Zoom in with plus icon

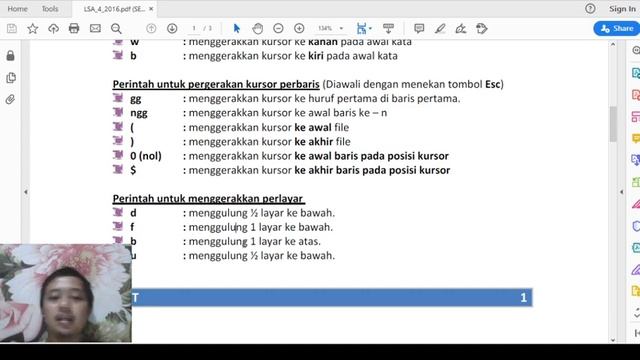(299, 29)
